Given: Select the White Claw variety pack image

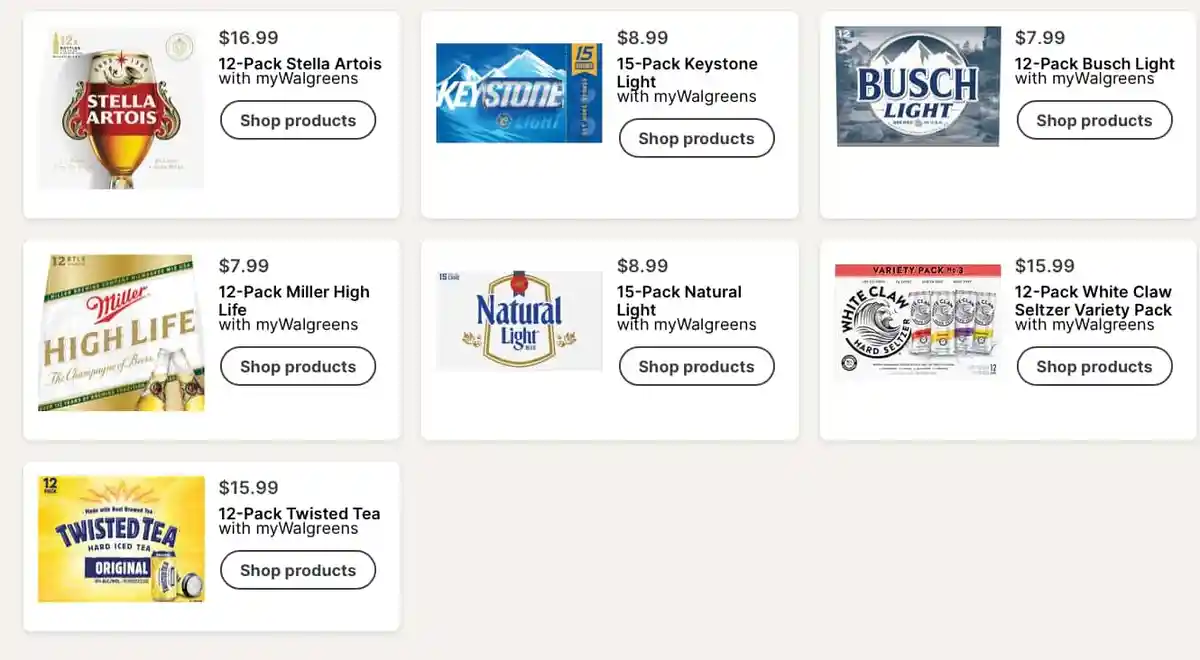Looking at the screenshot, I should point(918,322).
